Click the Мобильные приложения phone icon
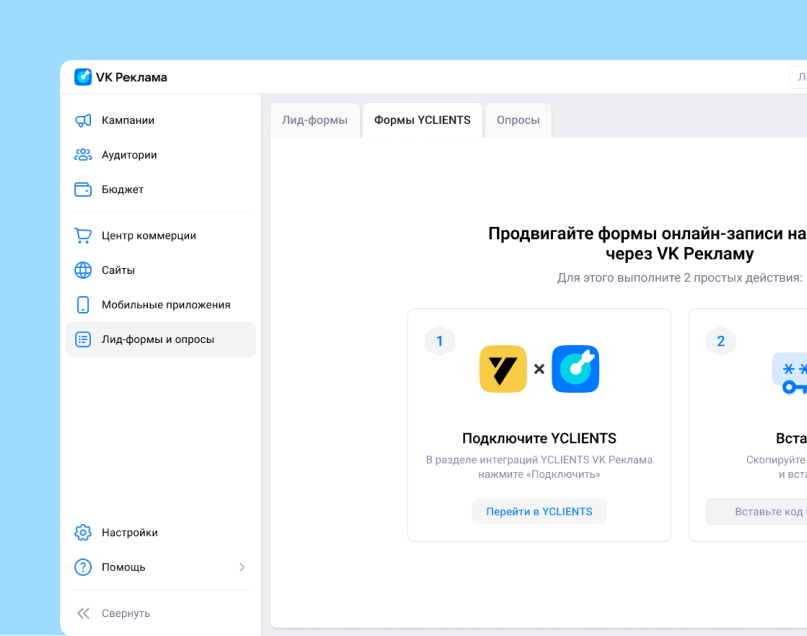 [83, 305]
